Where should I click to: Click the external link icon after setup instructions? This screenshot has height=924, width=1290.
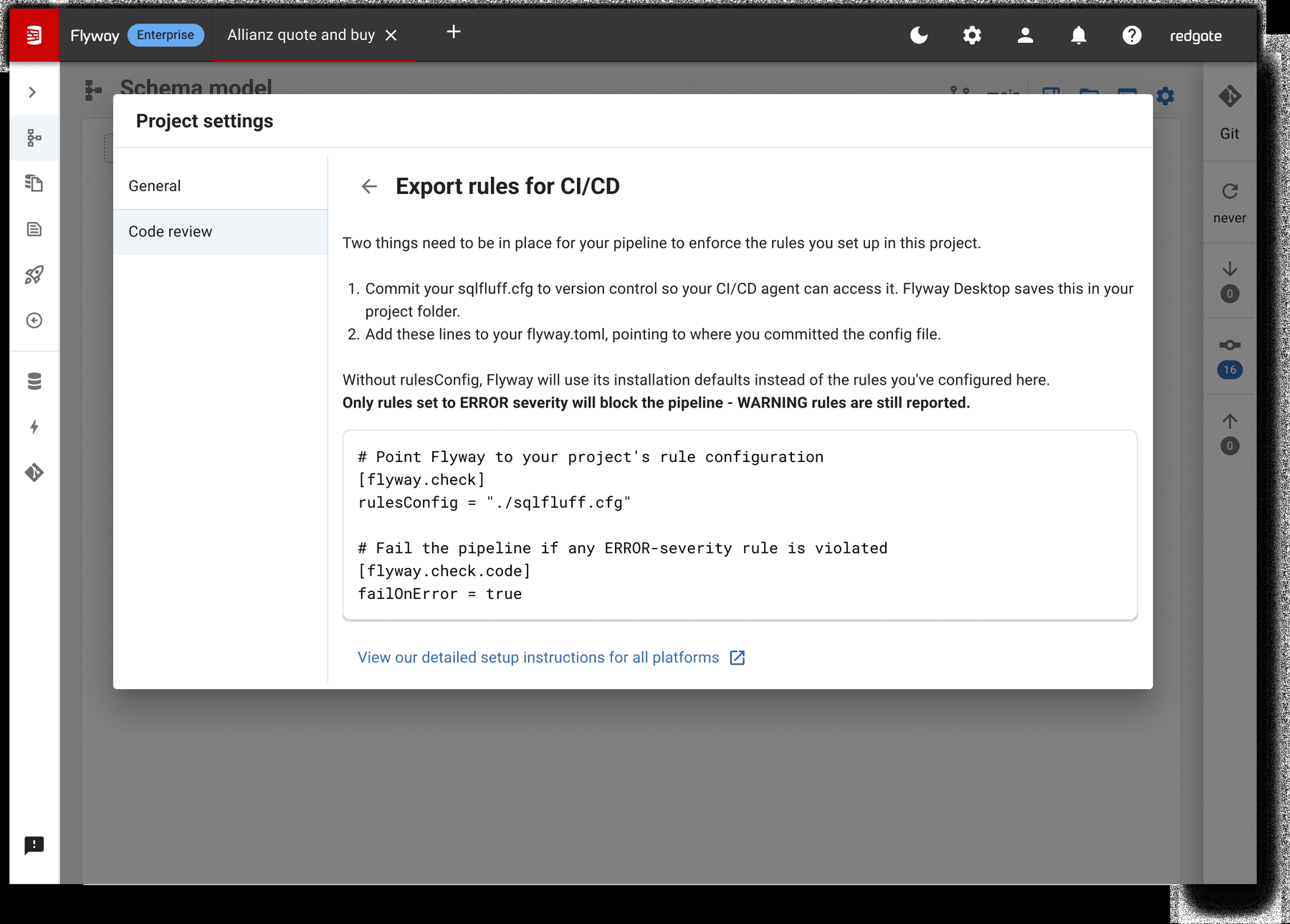(737, 658)
